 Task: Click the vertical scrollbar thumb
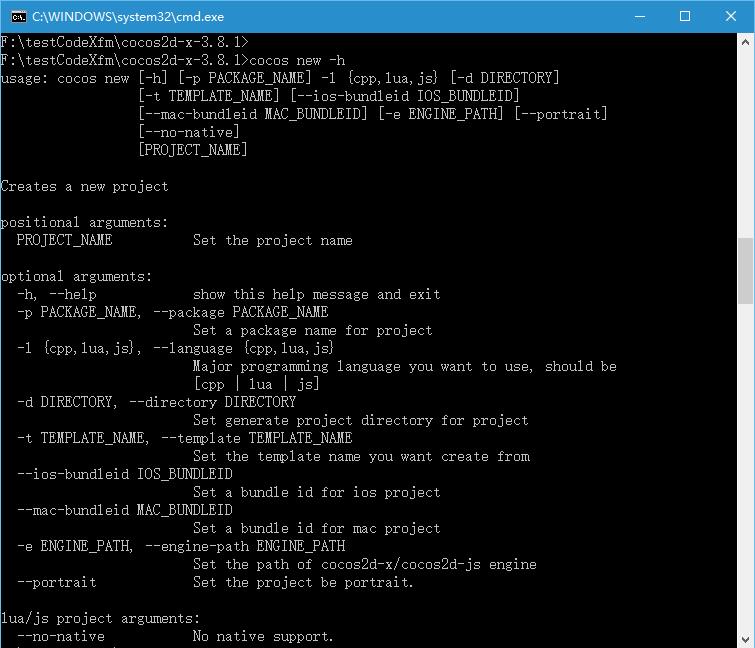click(745, 271)
